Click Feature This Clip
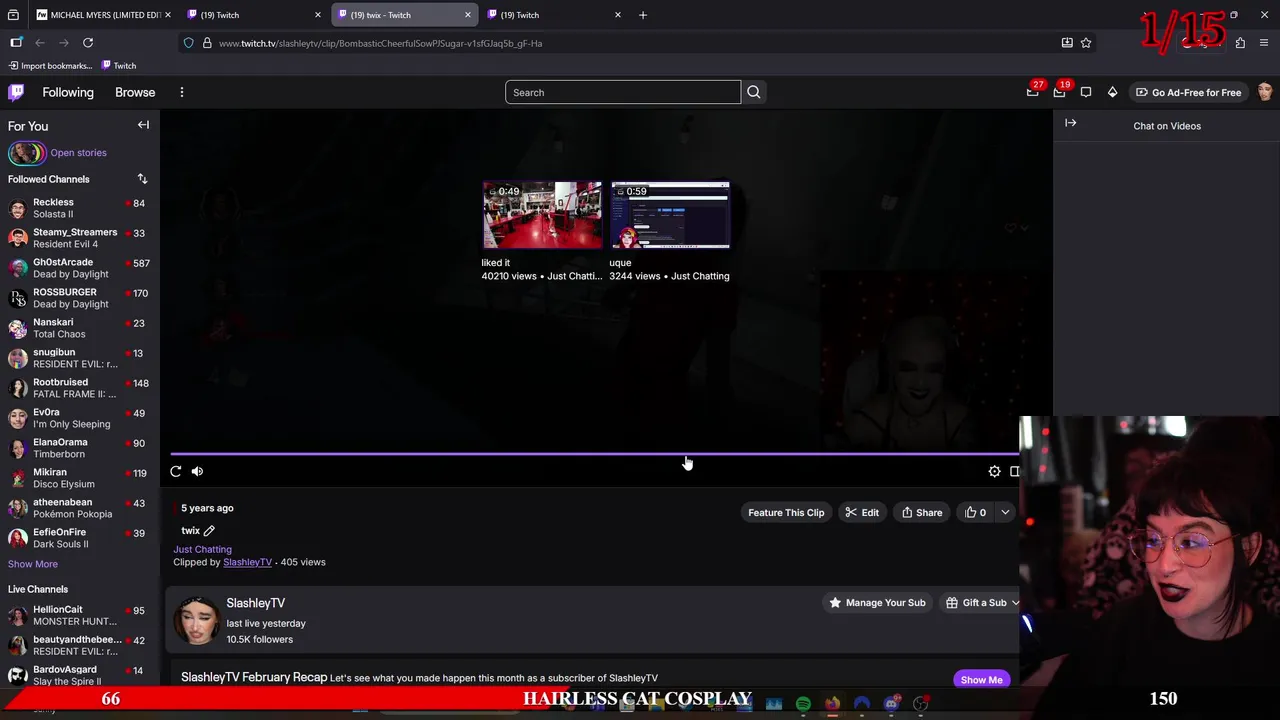This screenshot has width=1280, height=720. coord(786,512)
